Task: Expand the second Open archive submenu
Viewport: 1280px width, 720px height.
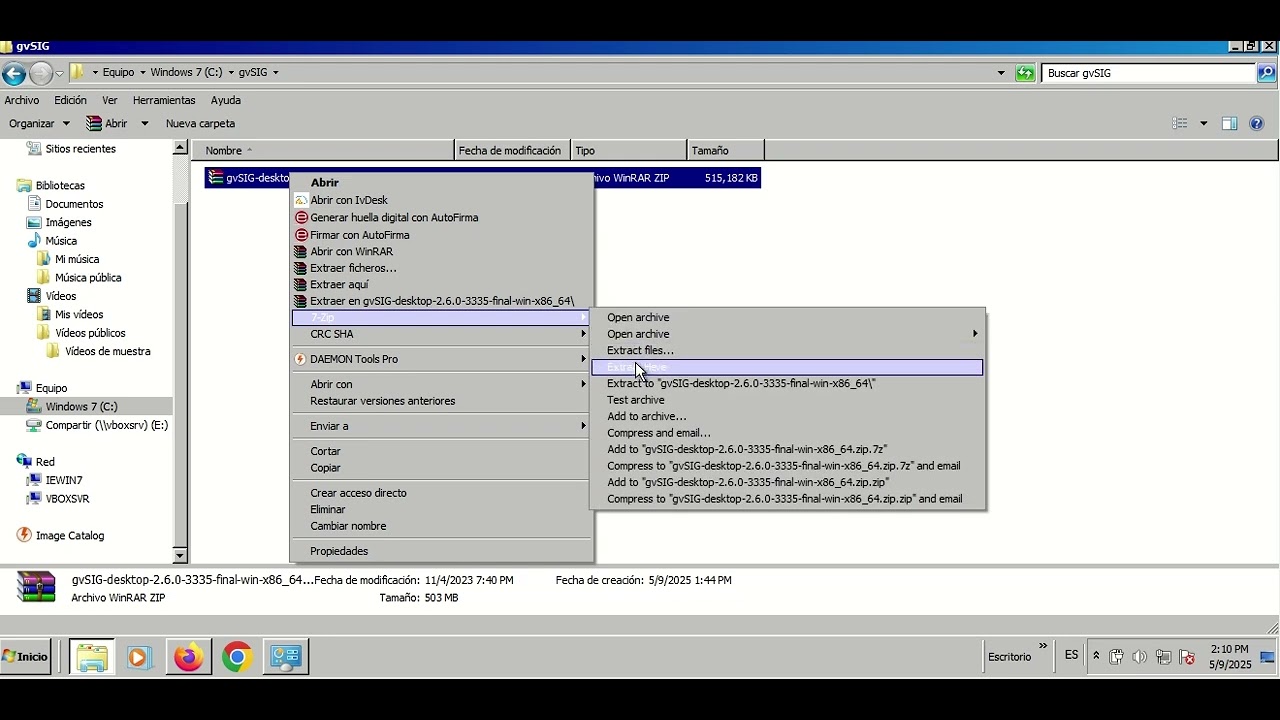Action: tap(974, 334)
